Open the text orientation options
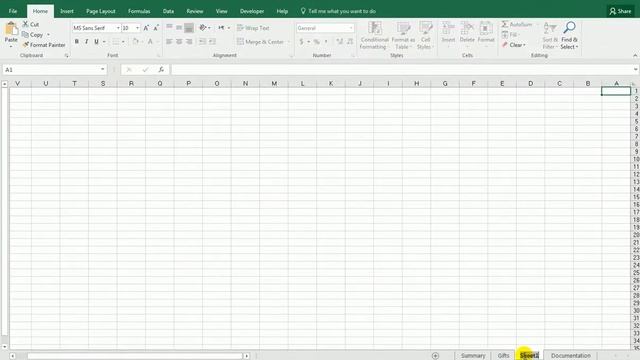The height and width of the screenshot is (360, 640). click(x=204, y=27)
